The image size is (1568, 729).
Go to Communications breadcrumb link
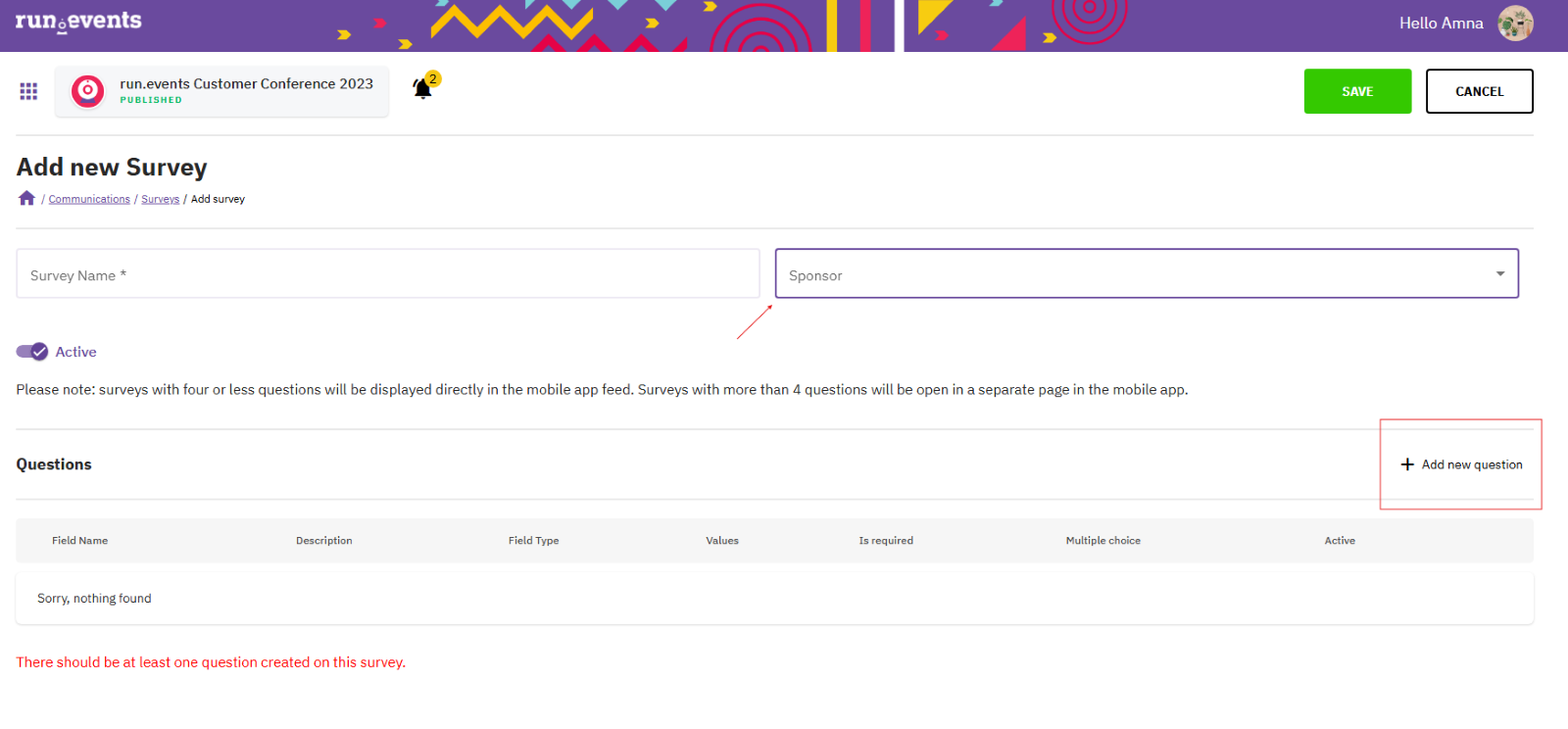coord(89,199)
